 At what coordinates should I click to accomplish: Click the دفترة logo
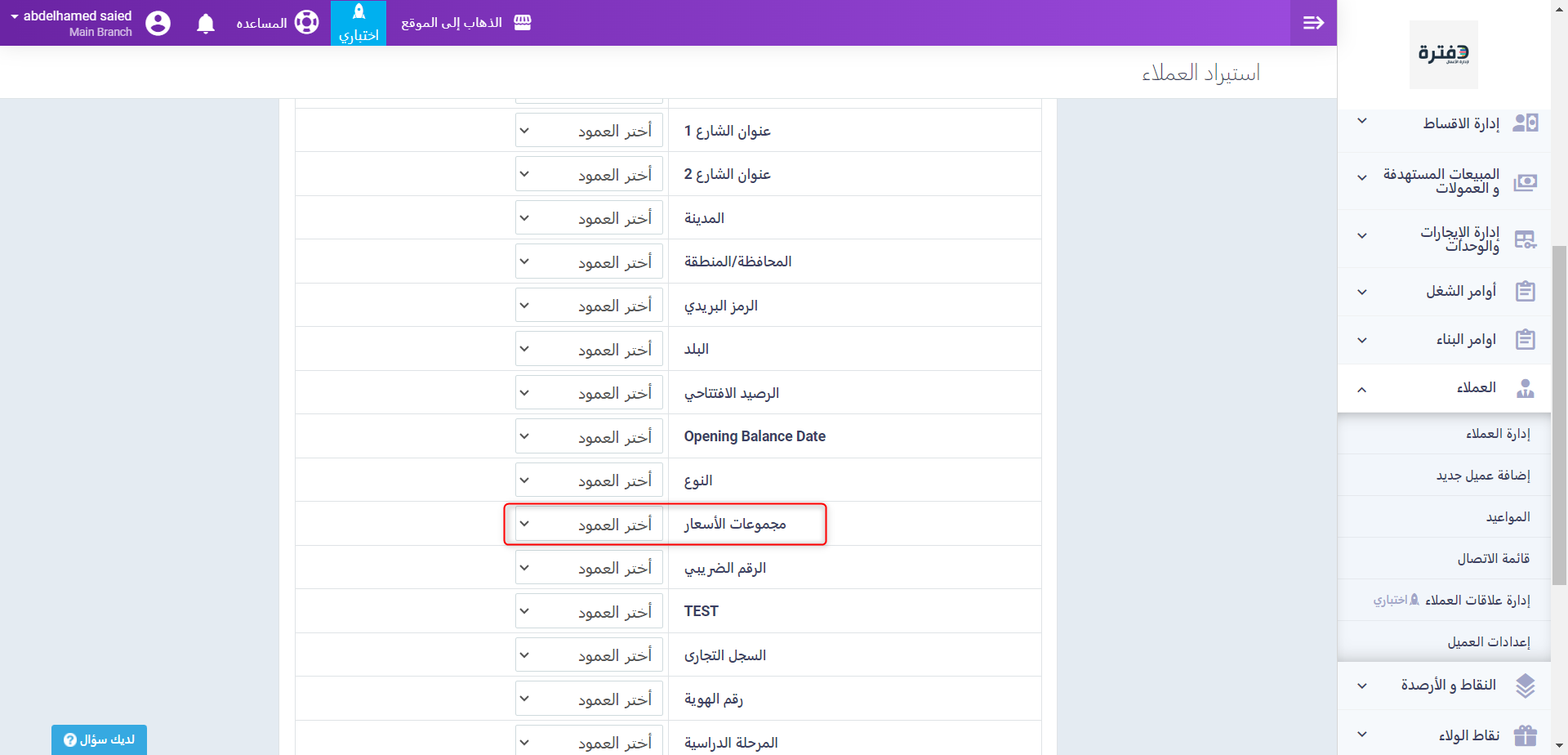pos(1444,54)
